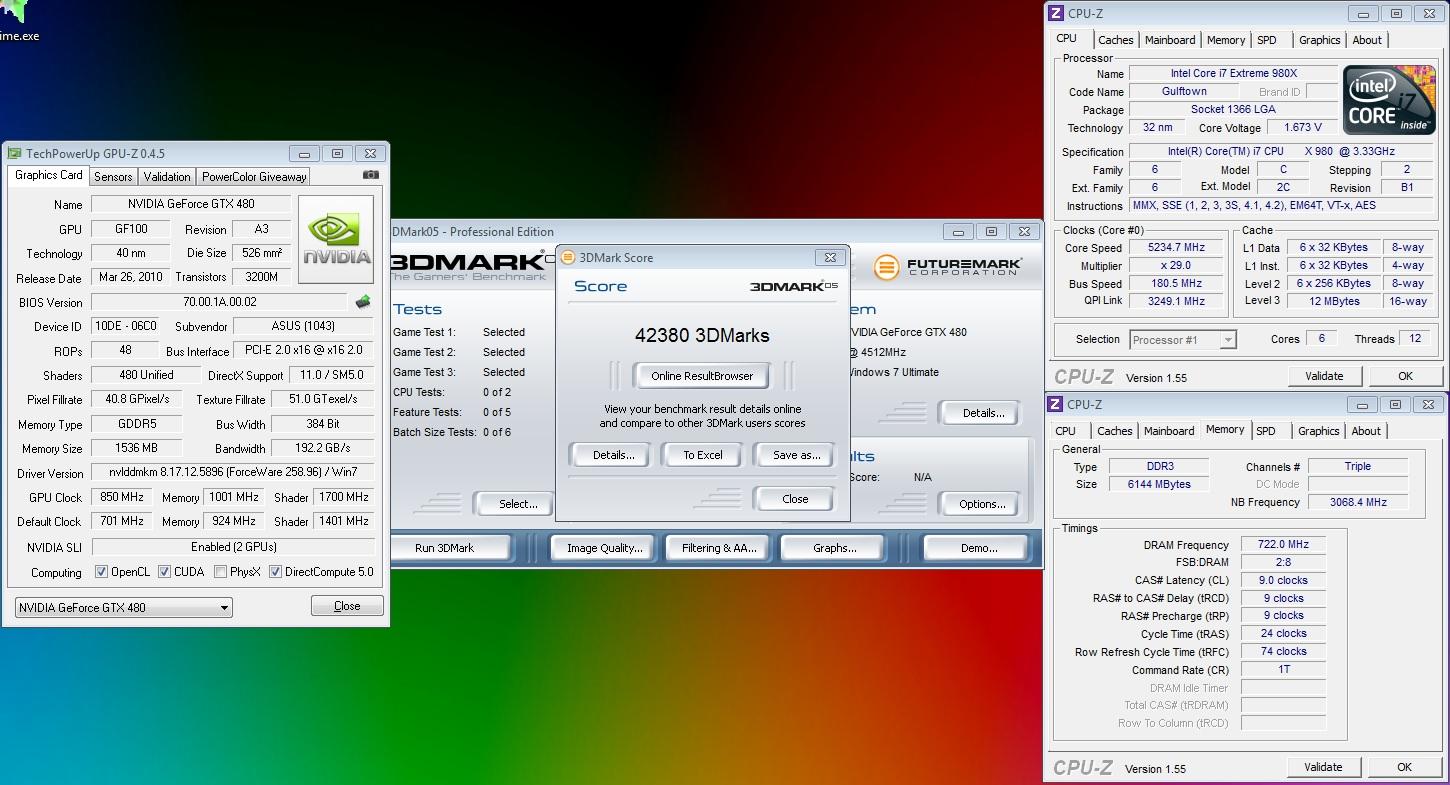The image size is (1450, 785).
Task: Open PowerColor Giveaway tab in GPU-Z
Action: pyautogui.click(x=254, y=176)
